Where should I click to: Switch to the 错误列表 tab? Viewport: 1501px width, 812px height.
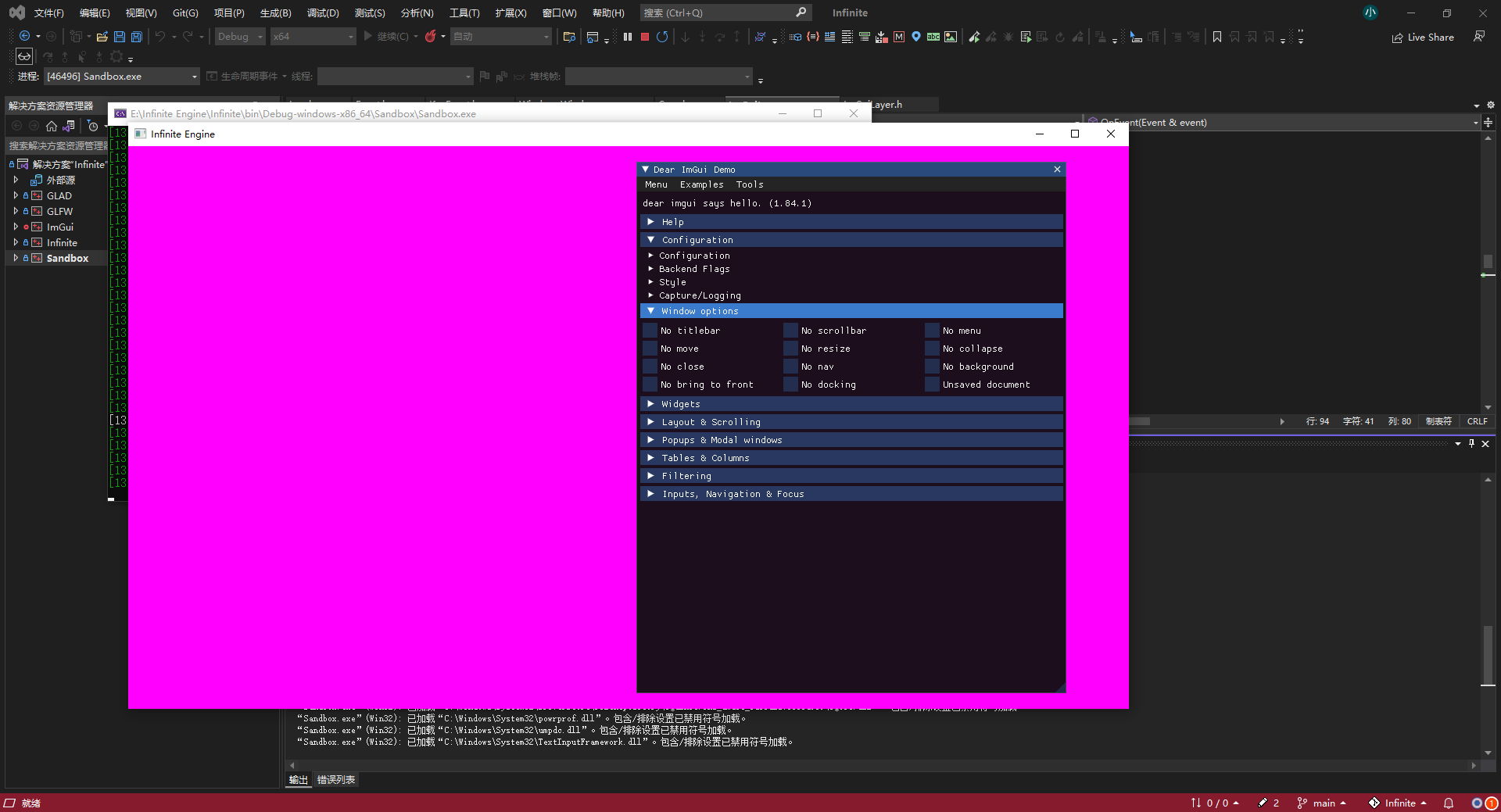tap(336, 779)
